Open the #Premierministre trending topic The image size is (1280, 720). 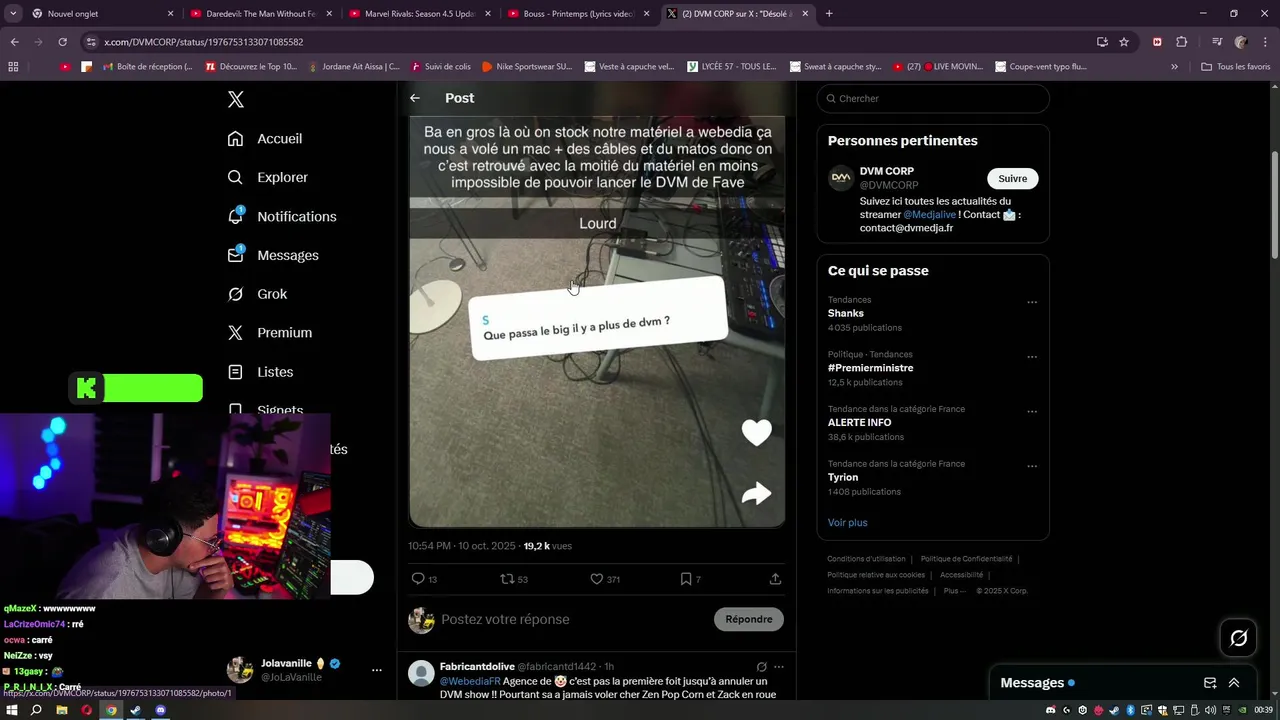tap(870, 368)
